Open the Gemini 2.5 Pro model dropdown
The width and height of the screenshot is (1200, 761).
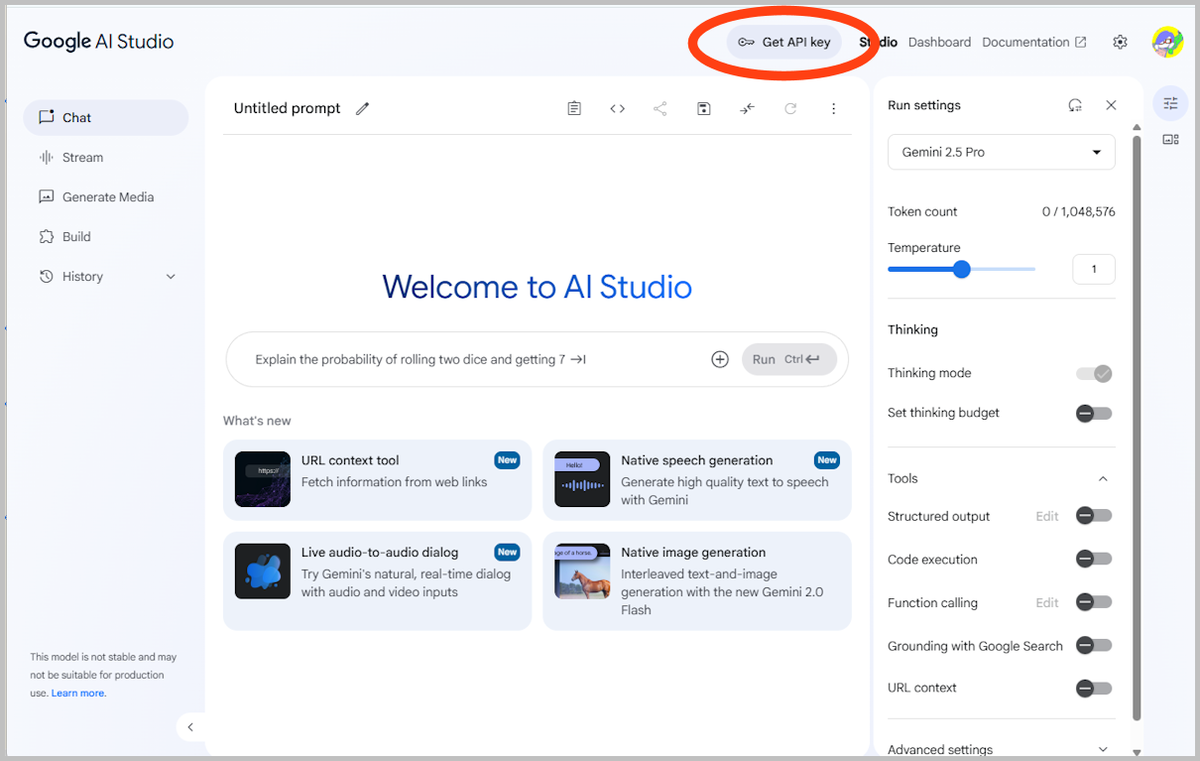(1001, 152)
